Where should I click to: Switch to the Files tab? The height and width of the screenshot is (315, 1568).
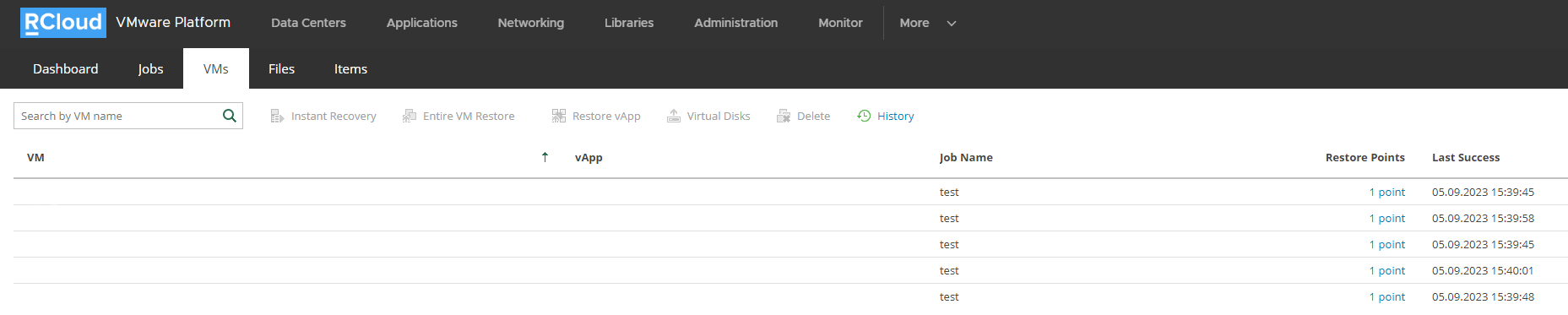(281, 68)
